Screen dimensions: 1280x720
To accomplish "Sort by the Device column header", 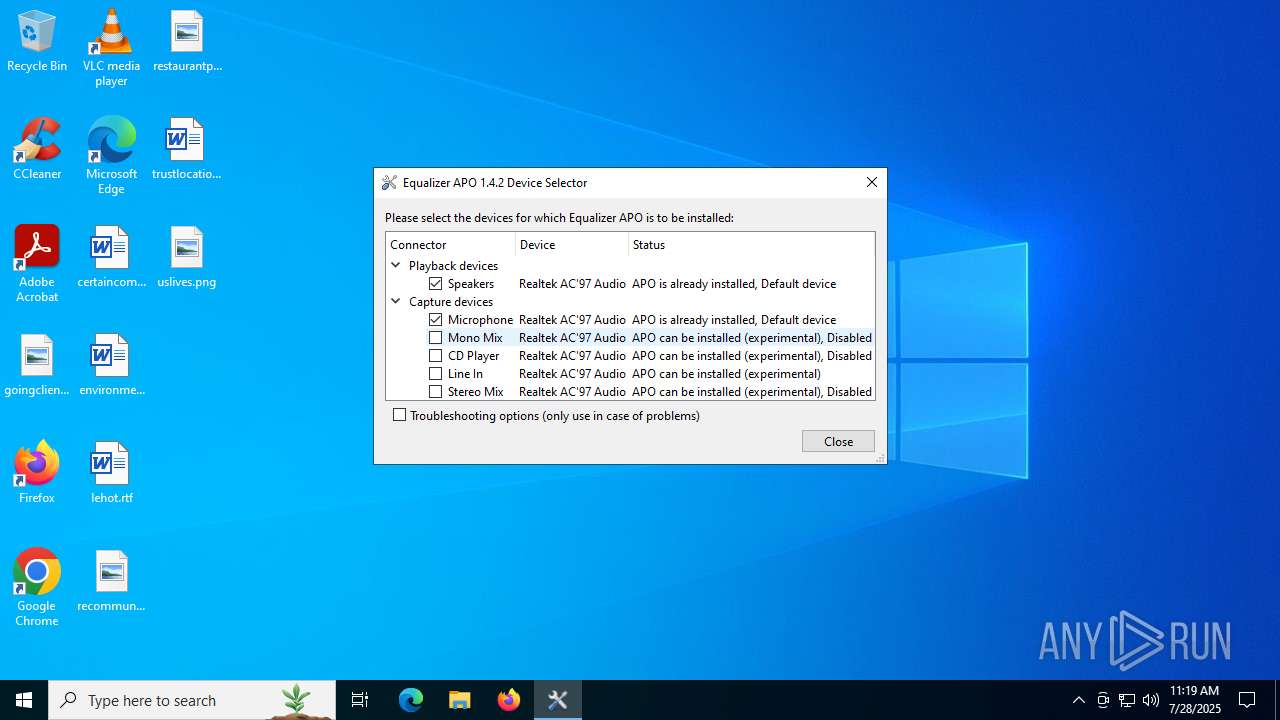I will coord(572,244).
